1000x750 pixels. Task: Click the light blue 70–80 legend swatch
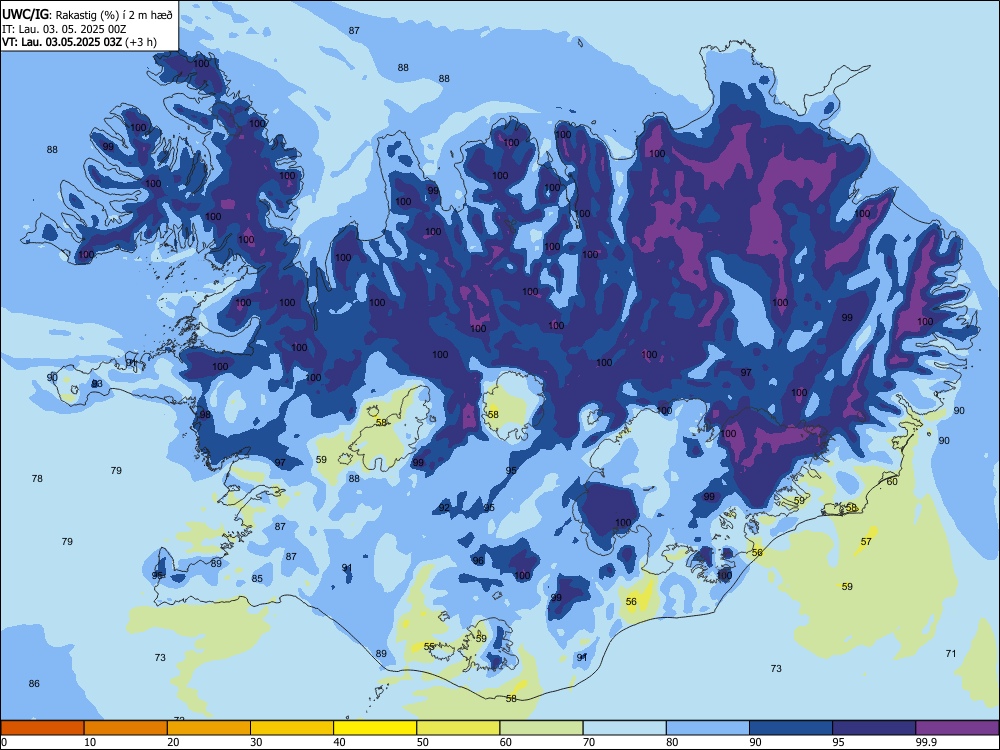625,728
